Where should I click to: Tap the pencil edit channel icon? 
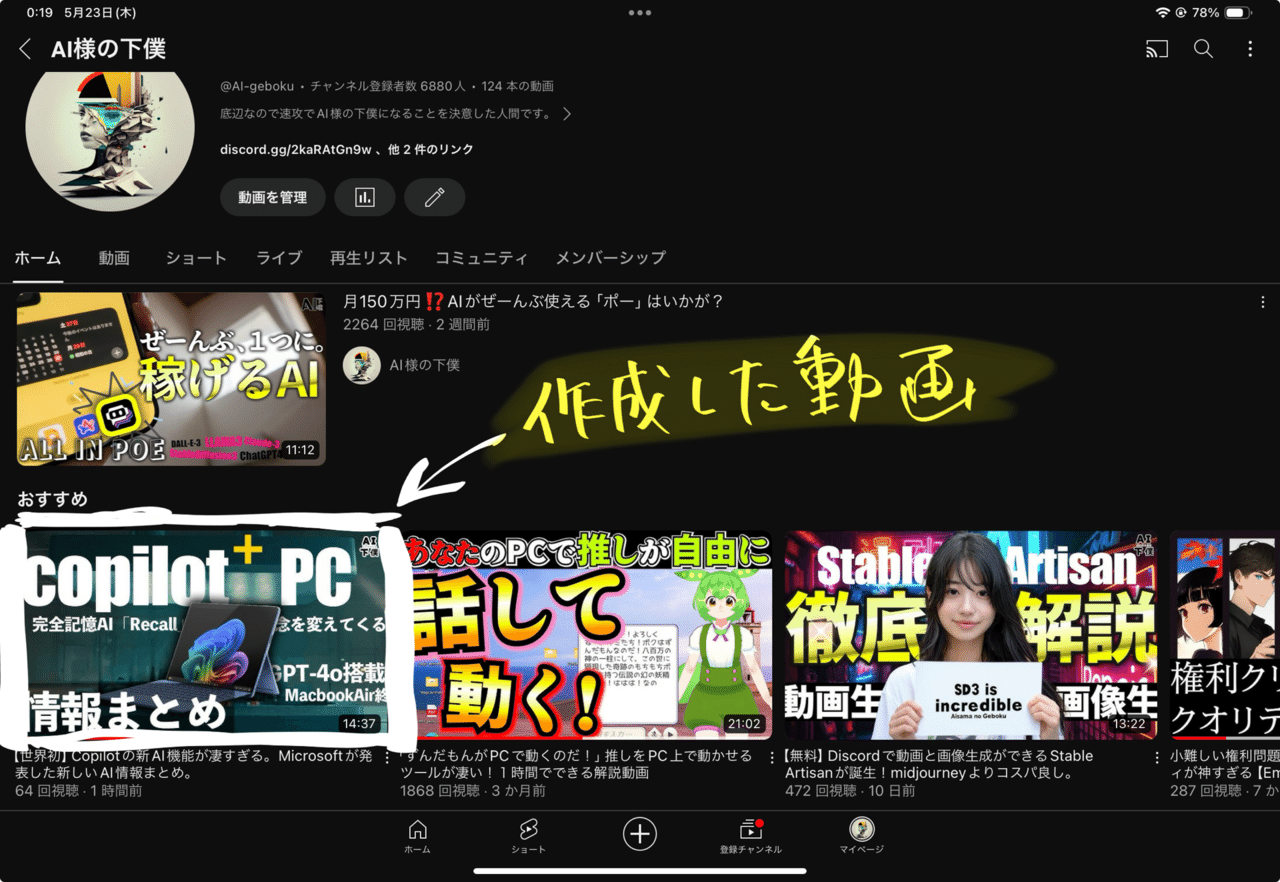tap(434, 197)
